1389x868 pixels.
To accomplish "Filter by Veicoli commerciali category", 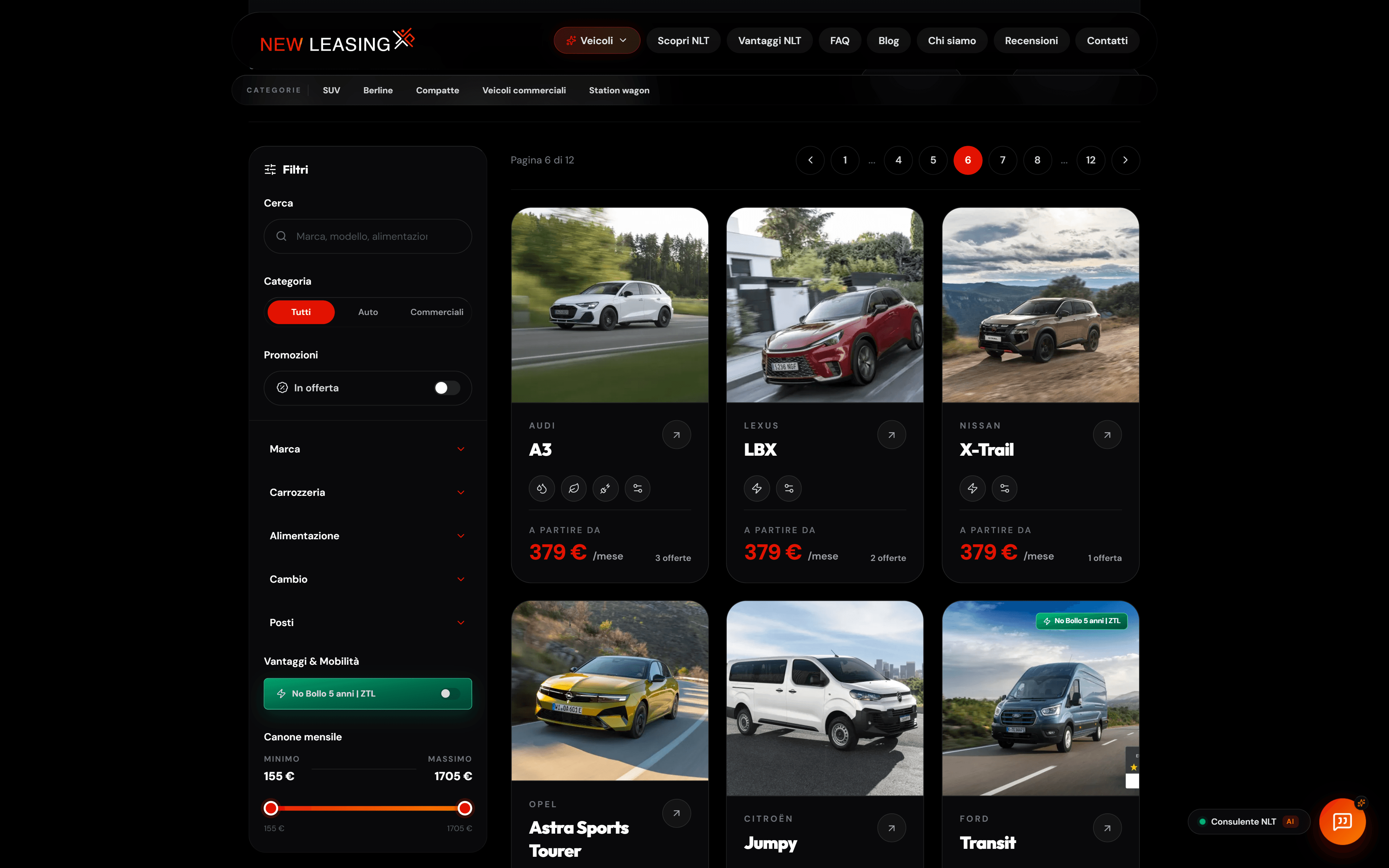I will [x=523, y=90].
